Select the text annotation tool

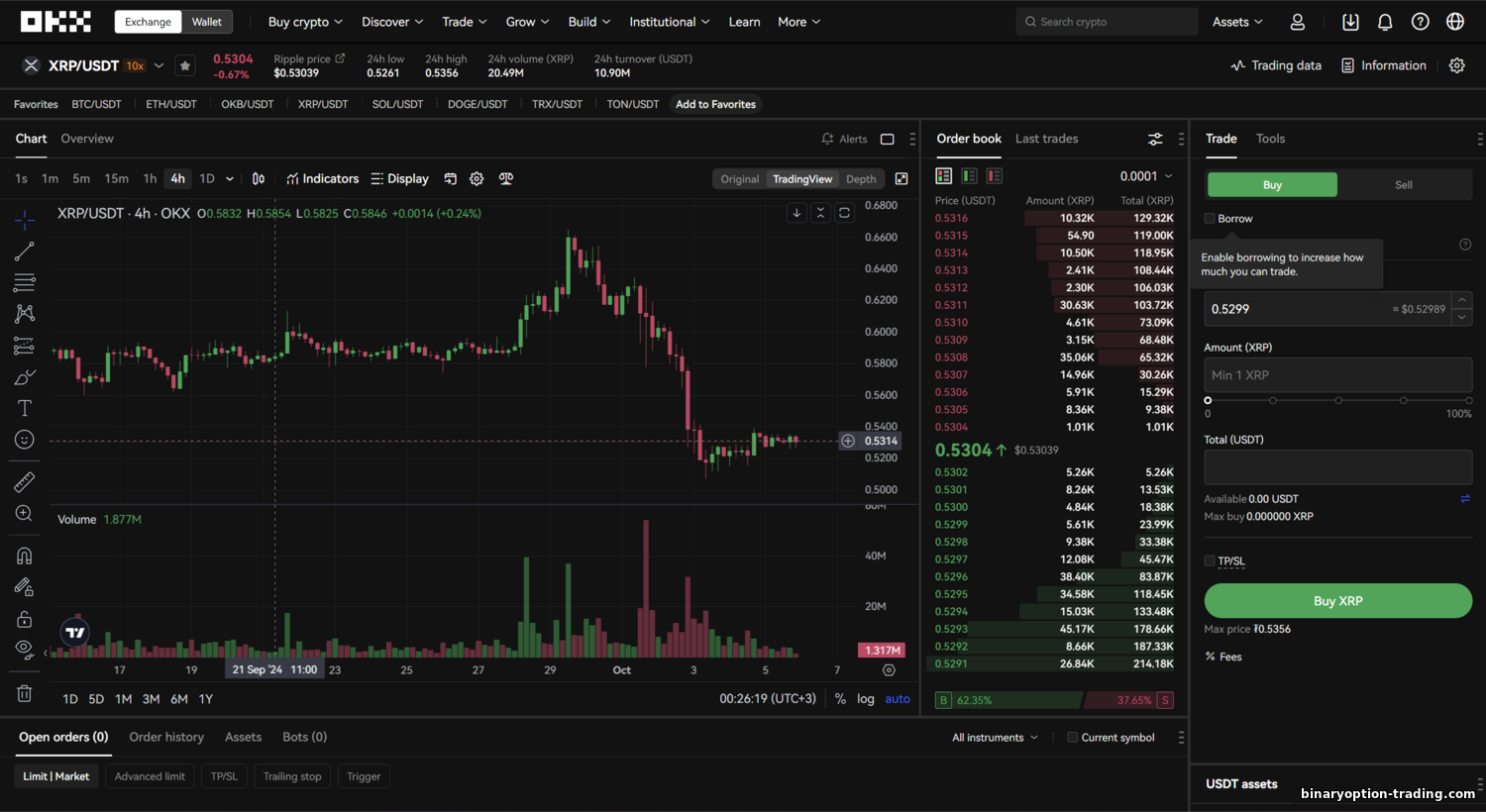25,408
